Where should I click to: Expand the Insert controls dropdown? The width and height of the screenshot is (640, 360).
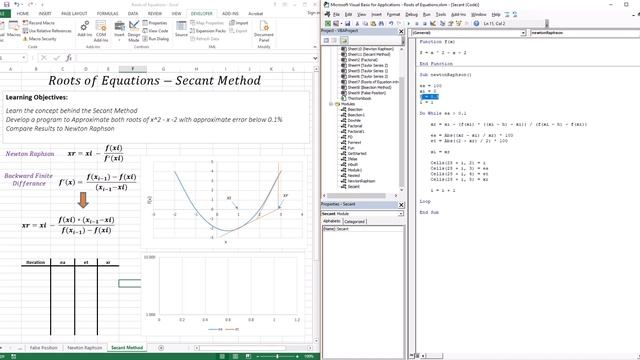pyautogui.click(x=119, y=31)
